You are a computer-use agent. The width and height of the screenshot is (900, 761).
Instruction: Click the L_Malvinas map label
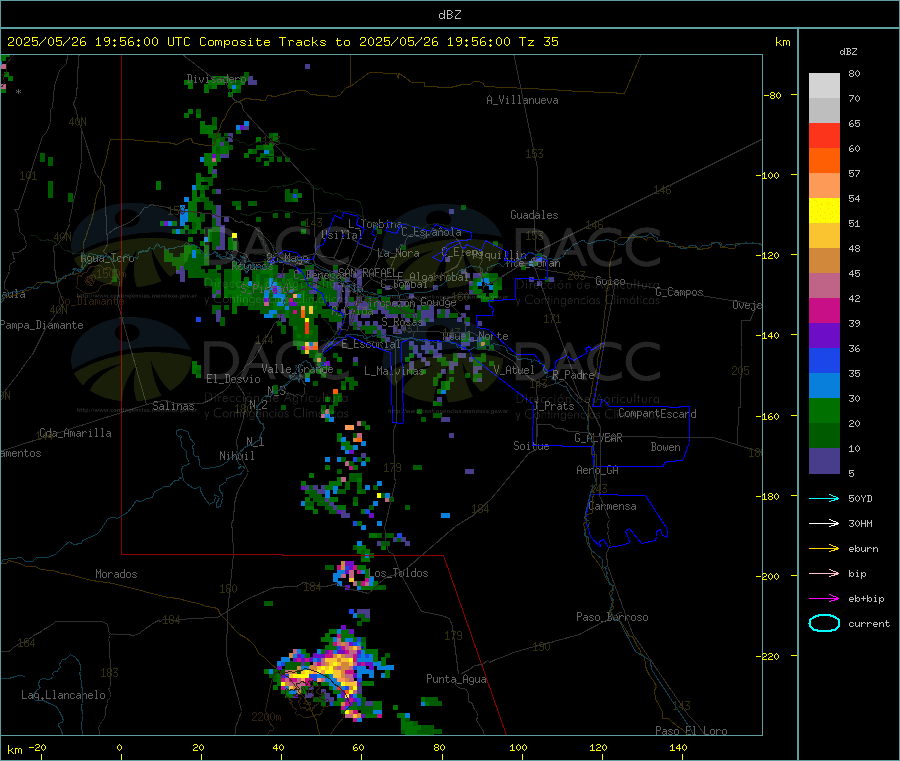pos(394,371)
